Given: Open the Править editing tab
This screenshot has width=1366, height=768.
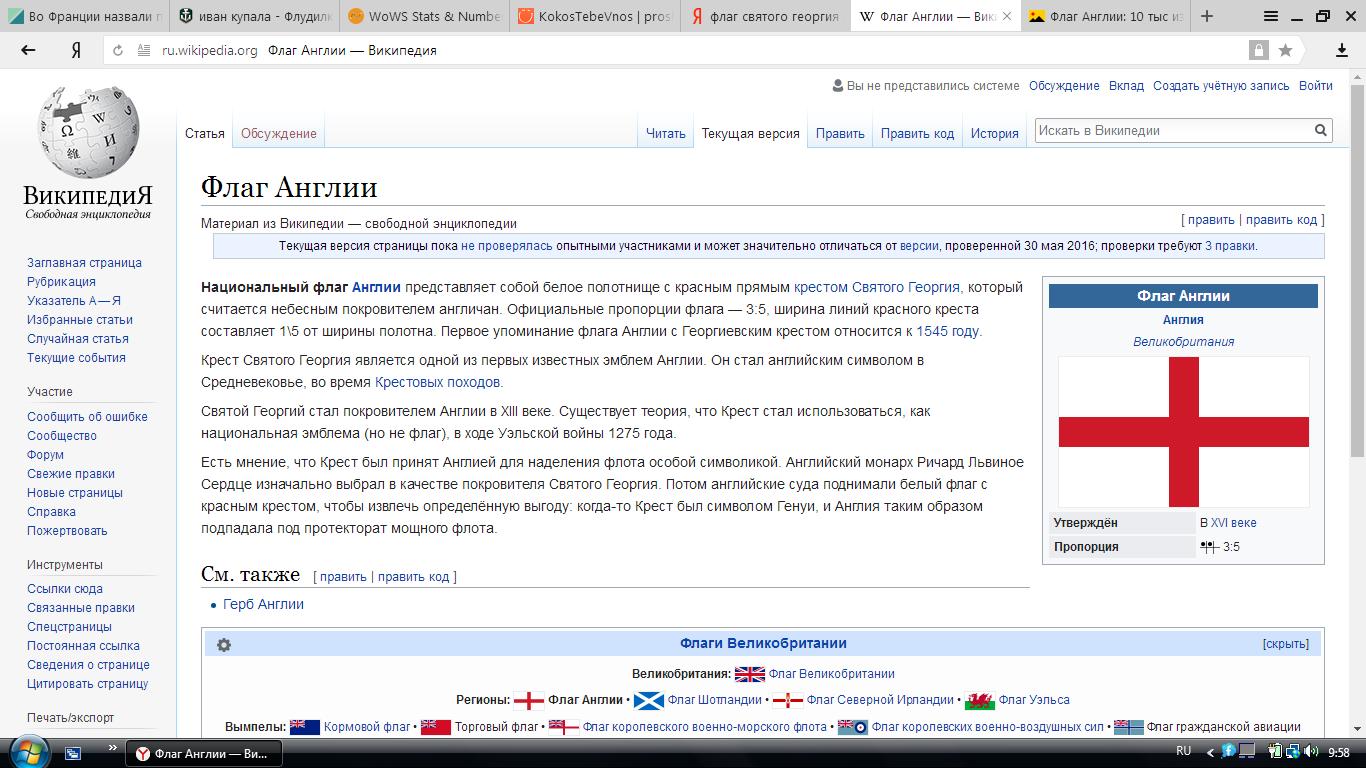Looking at the screenshot, I should point(840,133).
